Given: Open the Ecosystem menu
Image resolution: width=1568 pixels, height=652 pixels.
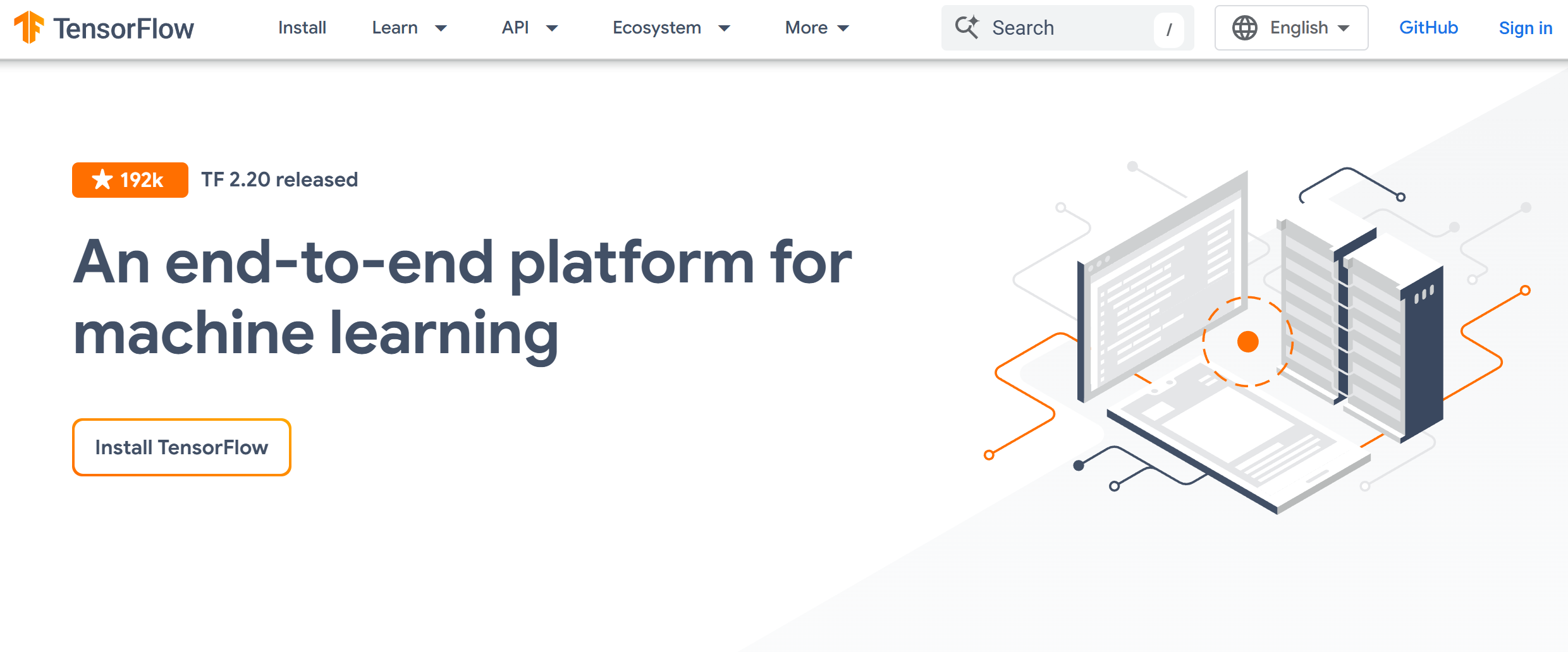Looking at the screenshot, I should (671, 28).
